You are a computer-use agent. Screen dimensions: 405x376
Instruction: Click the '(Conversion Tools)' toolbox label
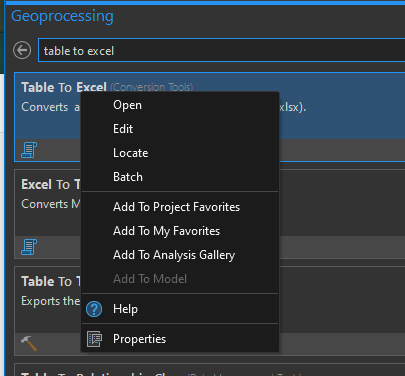[x=152, y=87]
